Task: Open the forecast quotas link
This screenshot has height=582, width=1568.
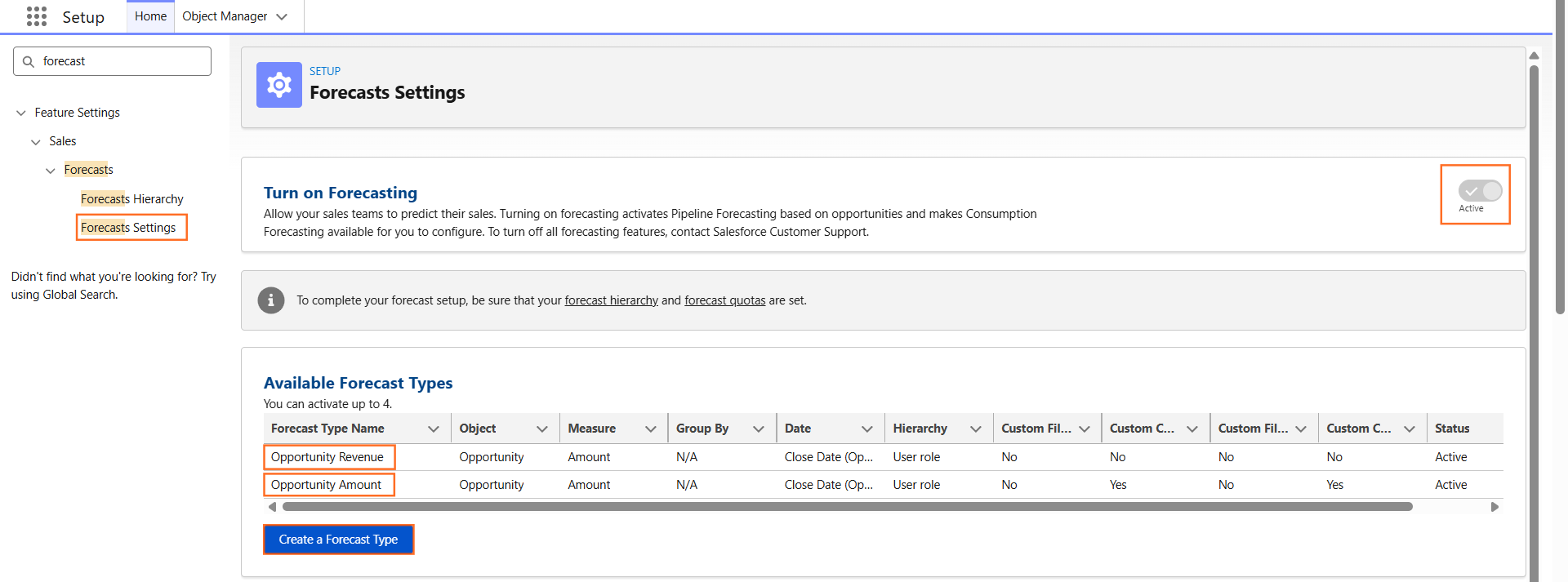Action: [x=724, y=300]
